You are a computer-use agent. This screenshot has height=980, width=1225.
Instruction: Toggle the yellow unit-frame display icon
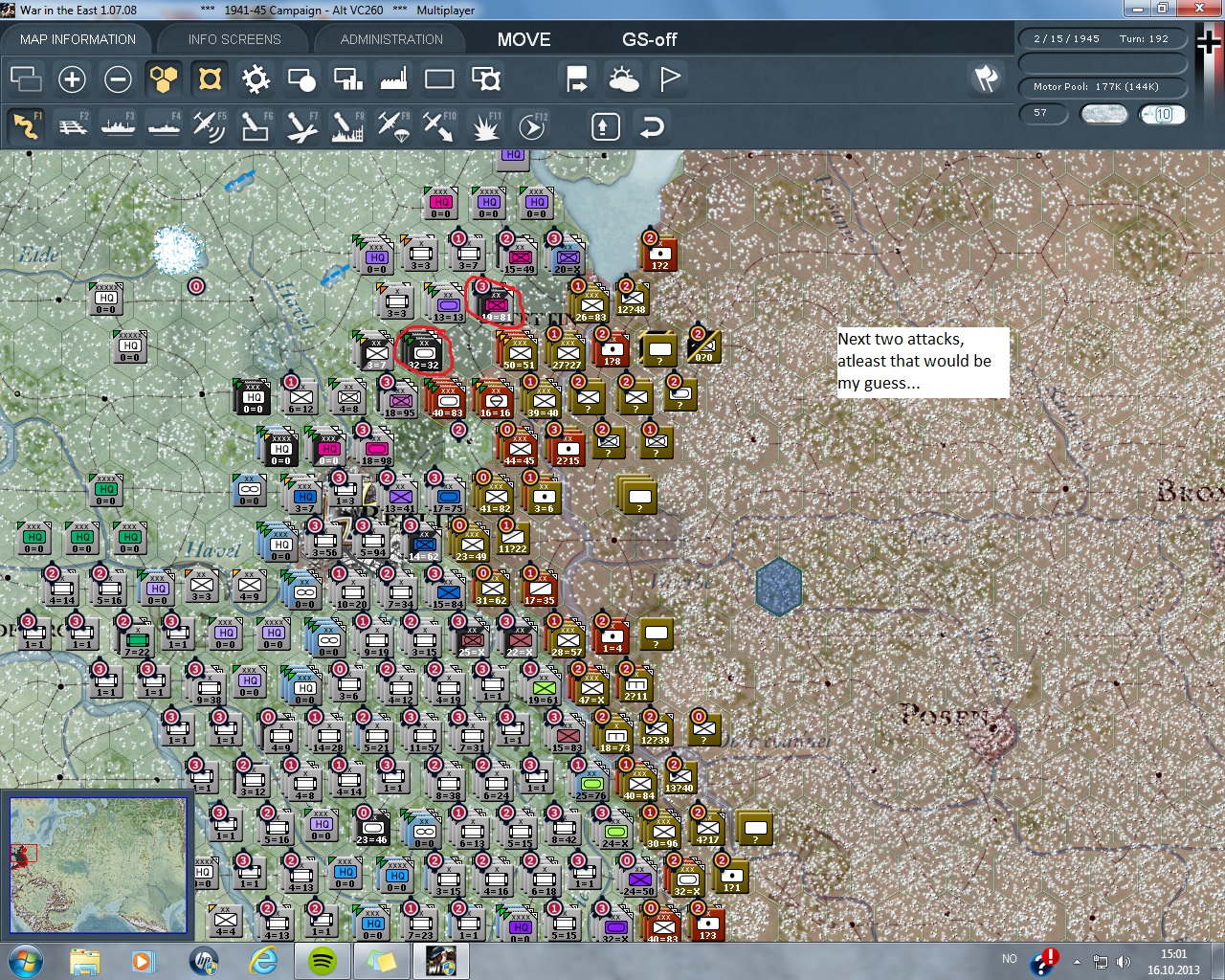[x=210, y=79]
